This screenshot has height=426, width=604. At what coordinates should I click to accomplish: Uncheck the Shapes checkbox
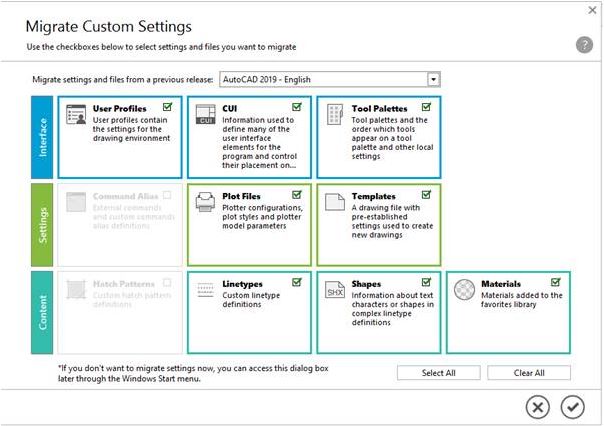(x=426, y=282)
